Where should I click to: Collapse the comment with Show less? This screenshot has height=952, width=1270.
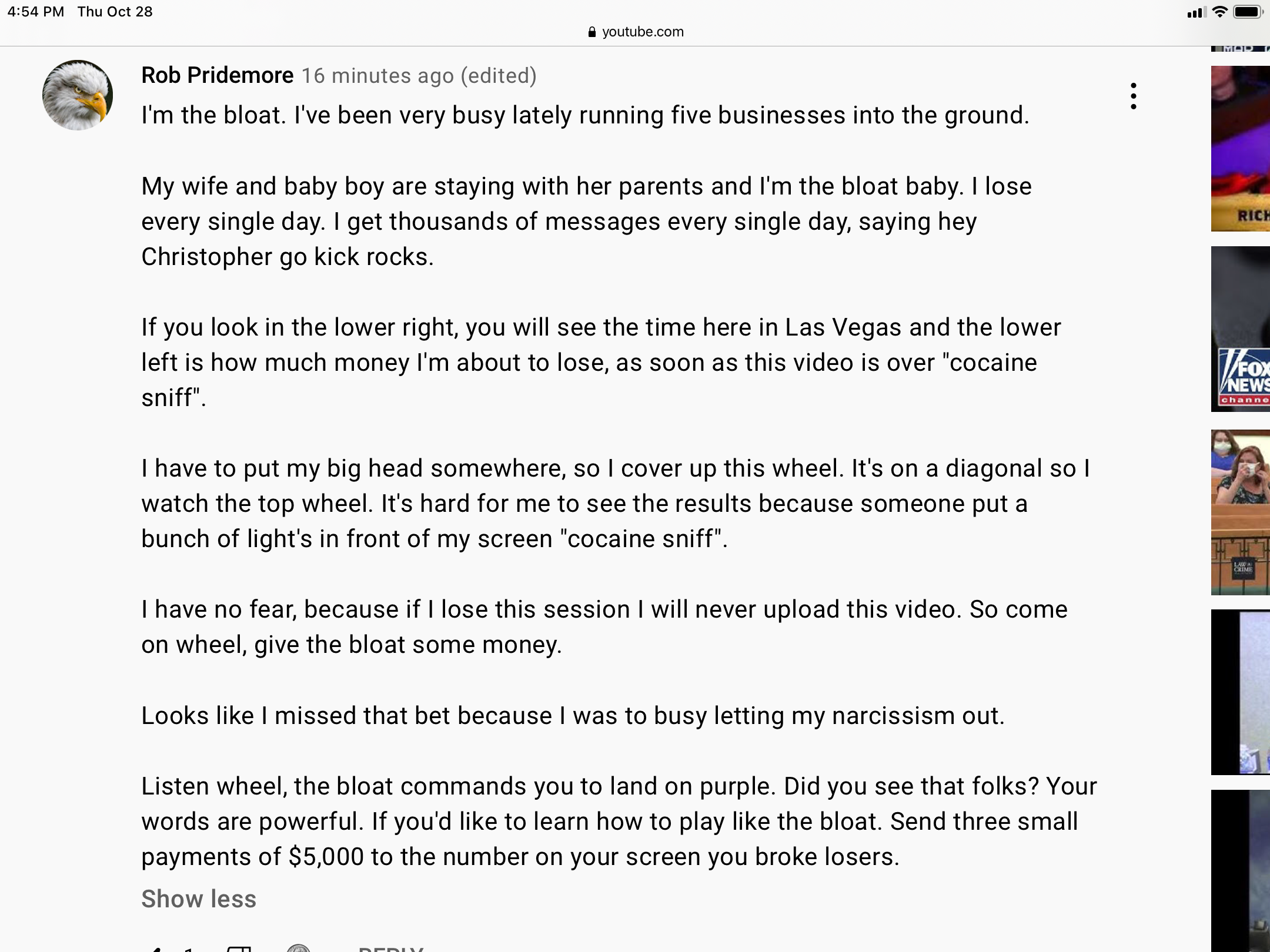coord(199,899)
